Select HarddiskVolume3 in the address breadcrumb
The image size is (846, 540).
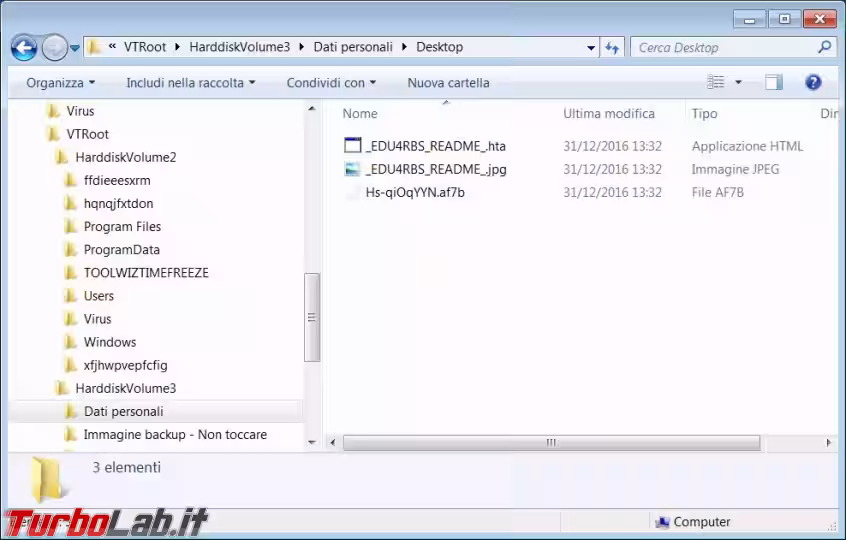240,47
